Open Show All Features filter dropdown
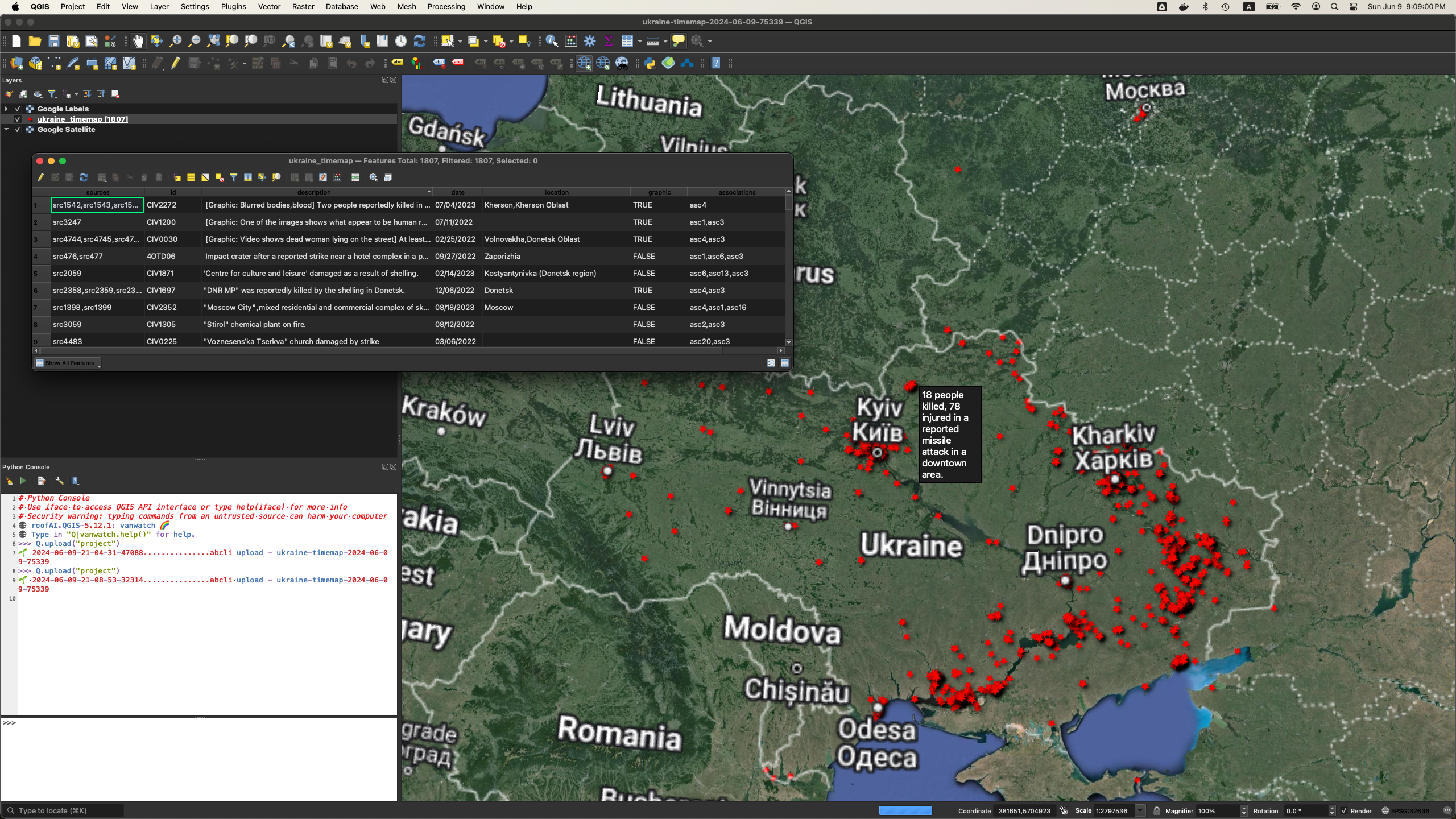This screenshot has width=1456, height=819. [68, 363]
